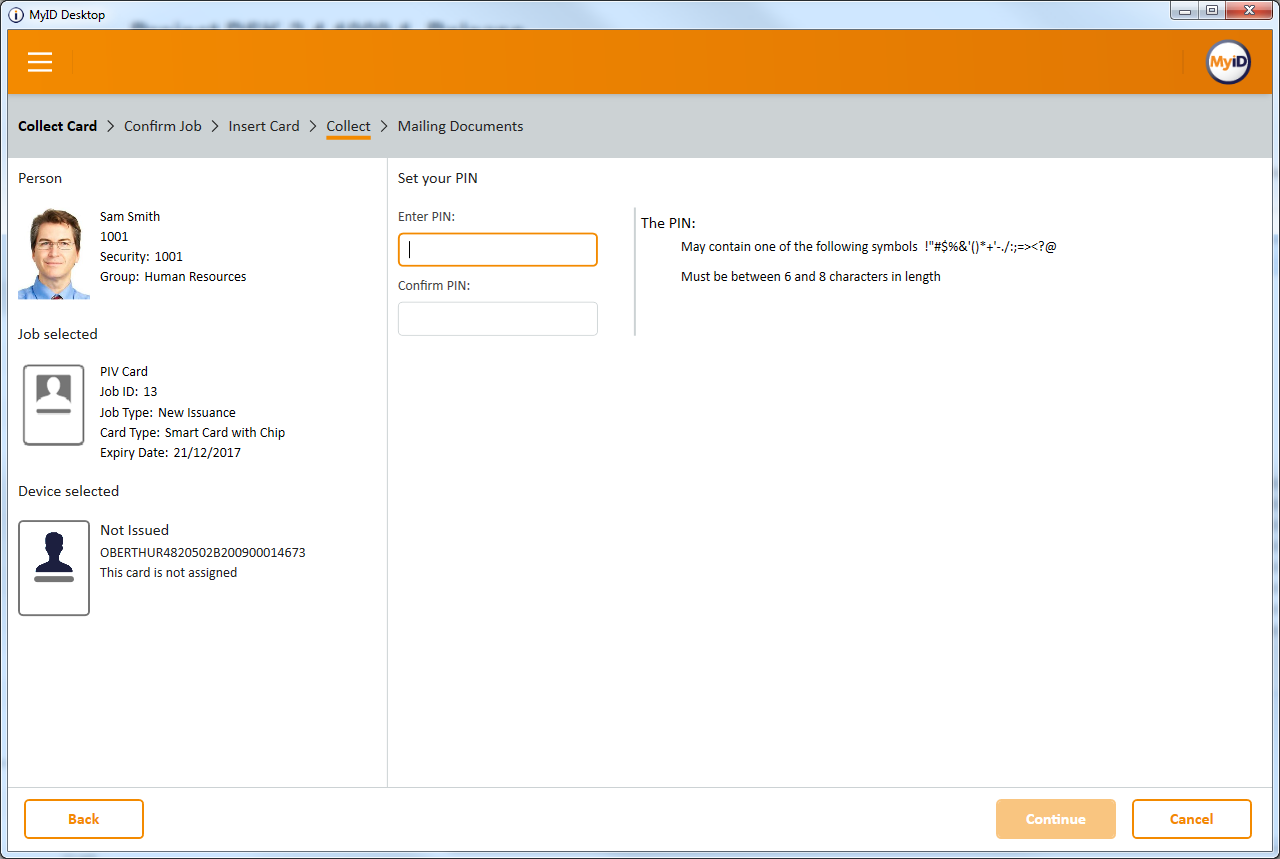Click the MyID Desktop title bar icon
This screenshot has height=859, width=1280.
tap(16, 15)
